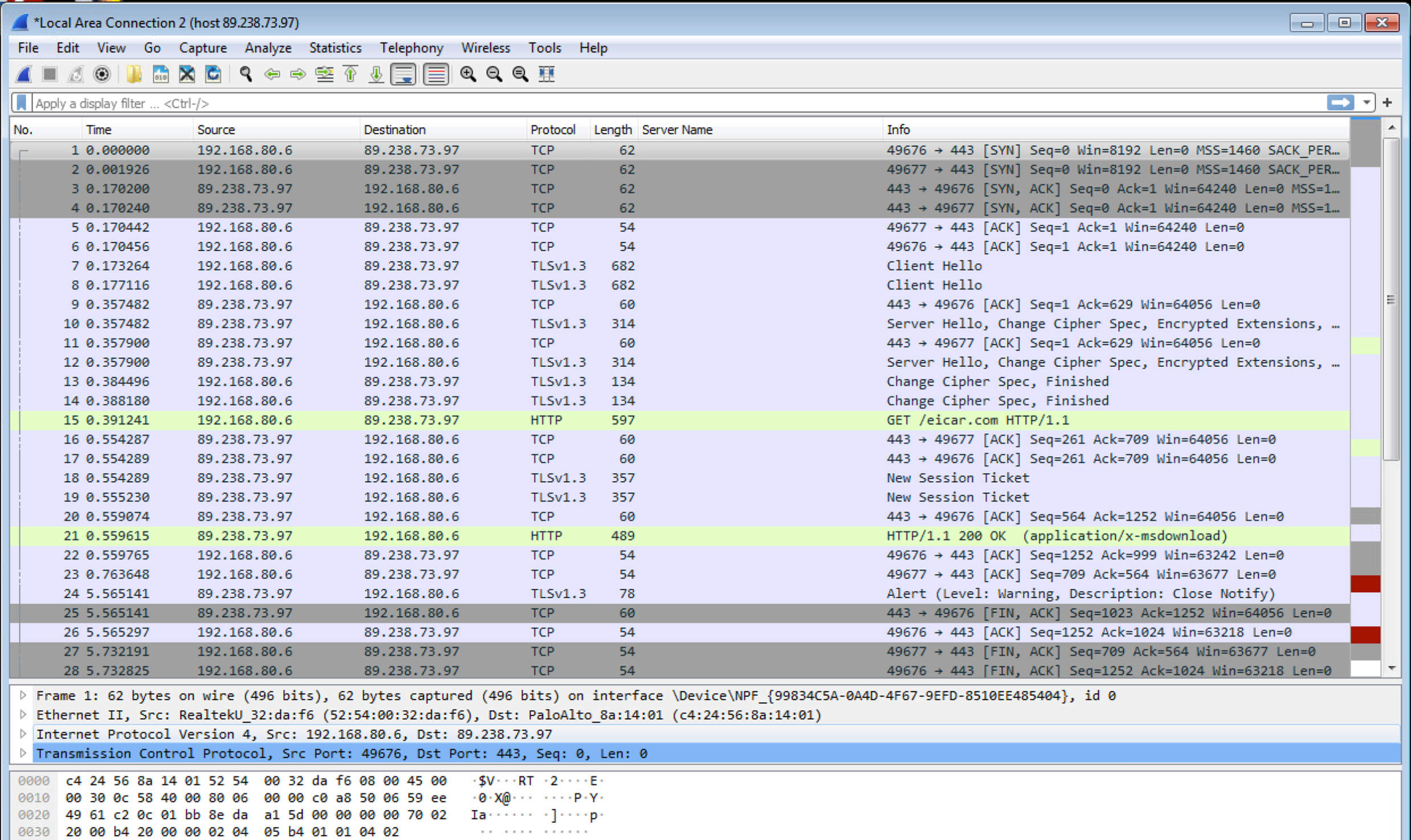Add a new filter button with the plus

click(x=1387, y=103)
